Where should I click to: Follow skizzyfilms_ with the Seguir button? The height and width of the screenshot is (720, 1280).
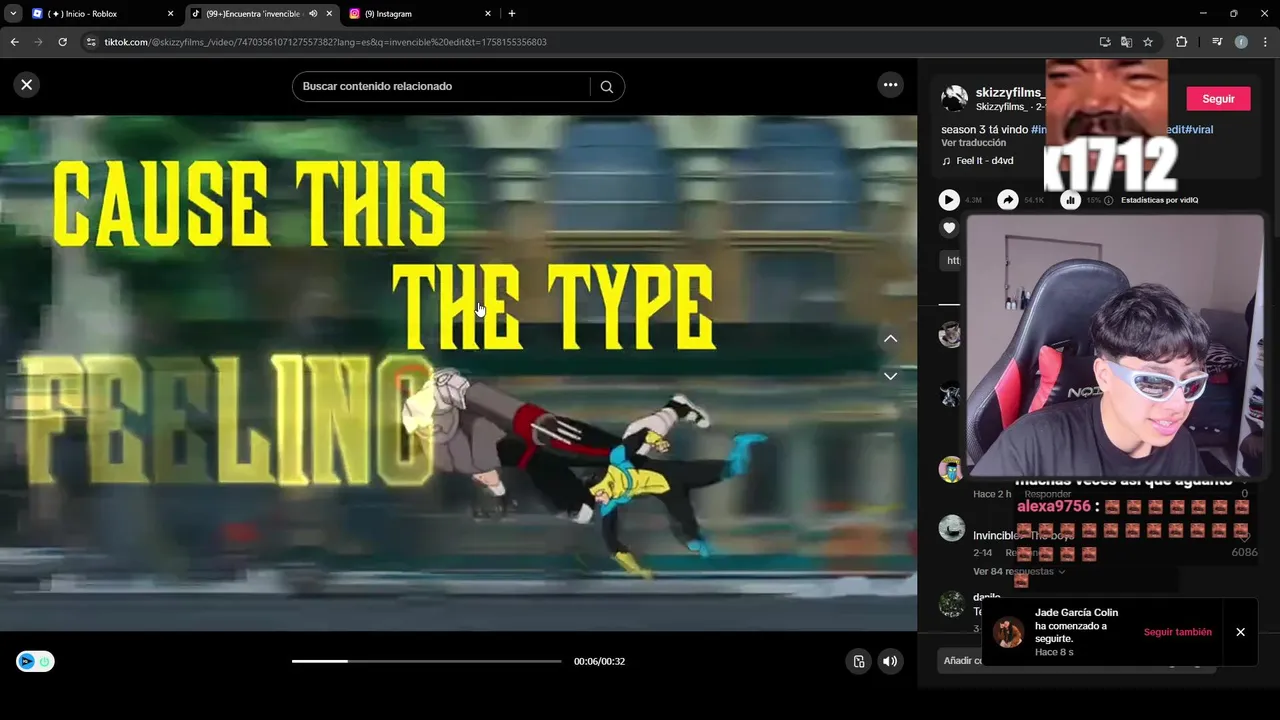coord(1218,99)
